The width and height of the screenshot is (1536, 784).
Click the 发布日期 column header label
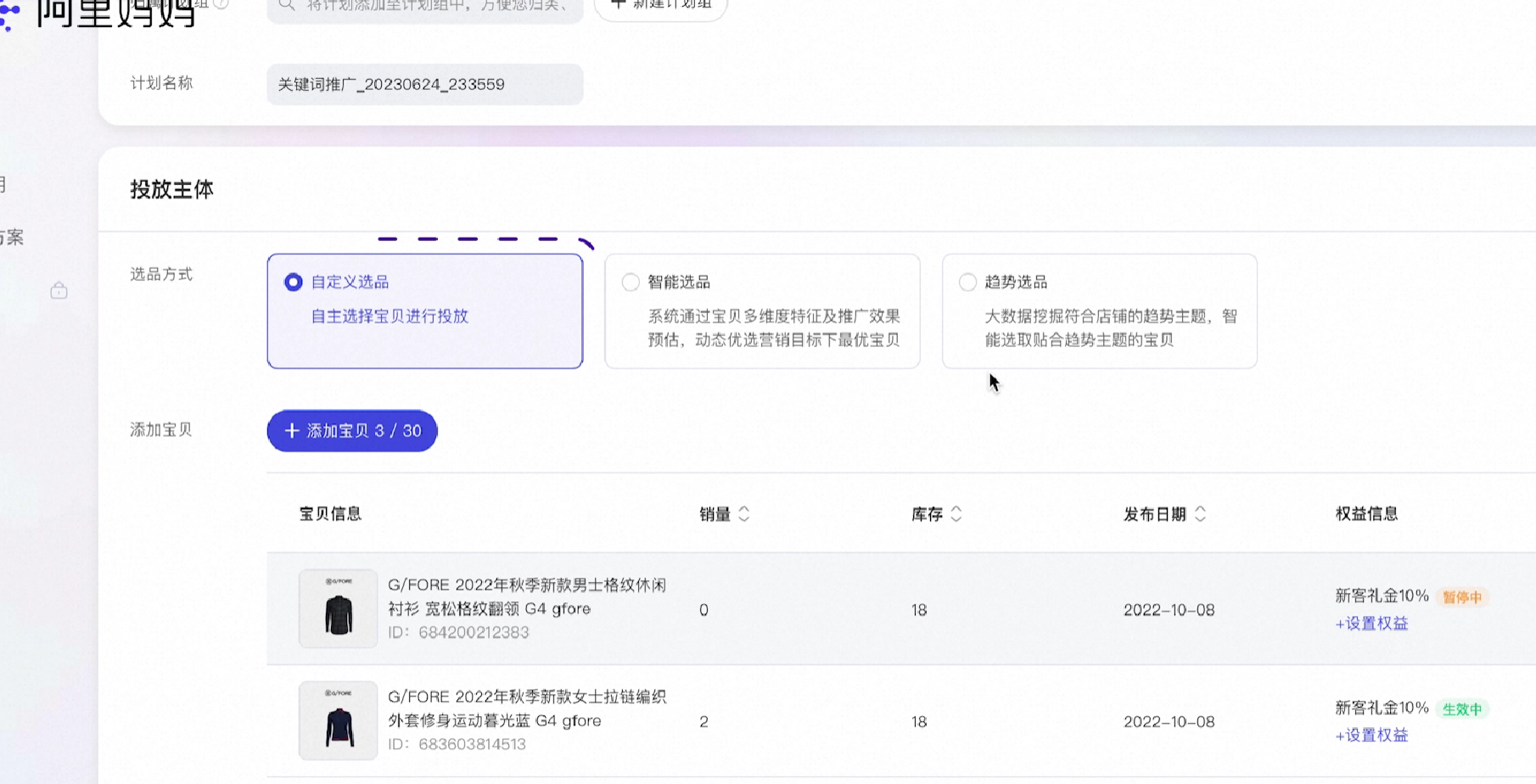click(x=1155, y=514)
